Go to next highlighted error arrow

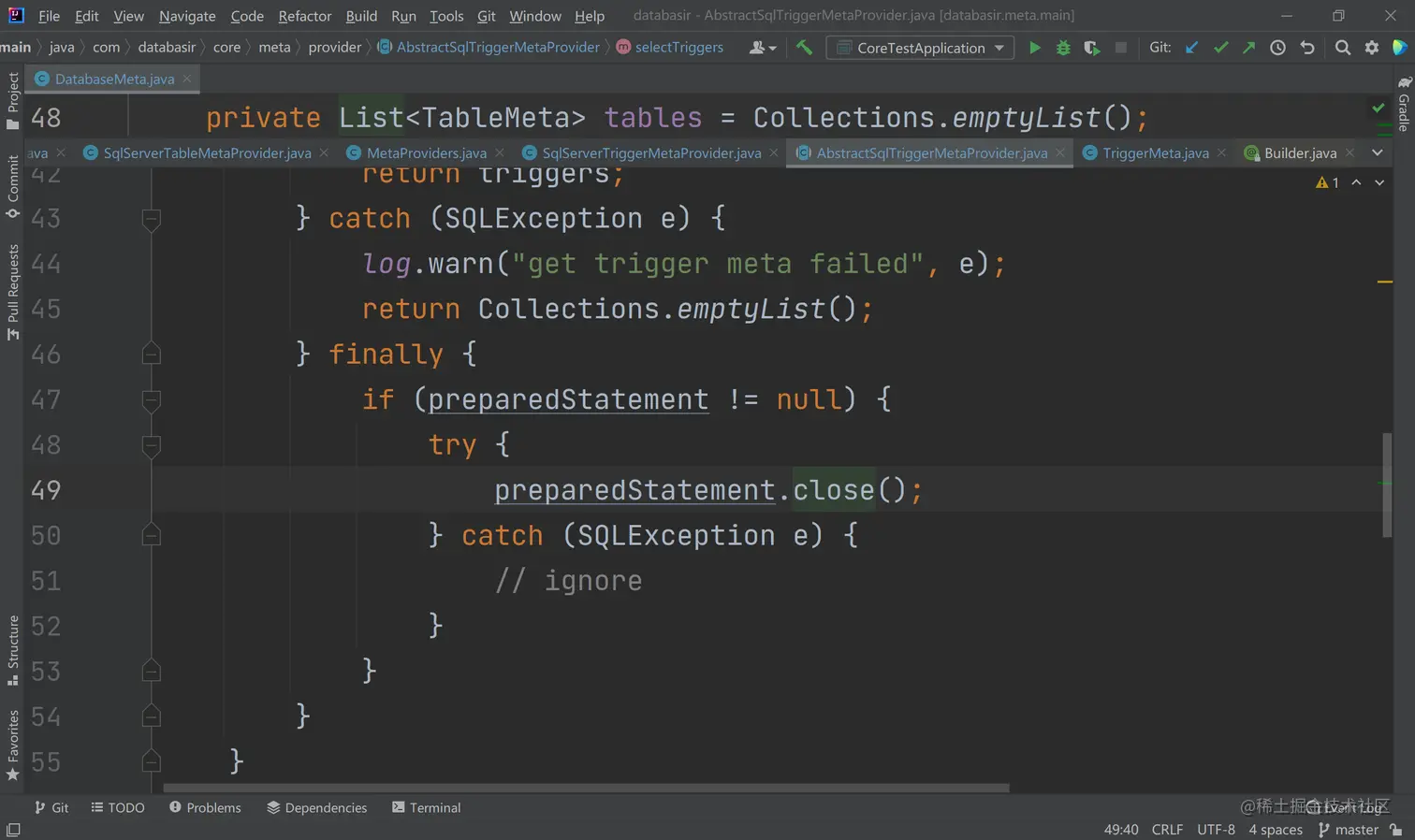point(1379,182)
